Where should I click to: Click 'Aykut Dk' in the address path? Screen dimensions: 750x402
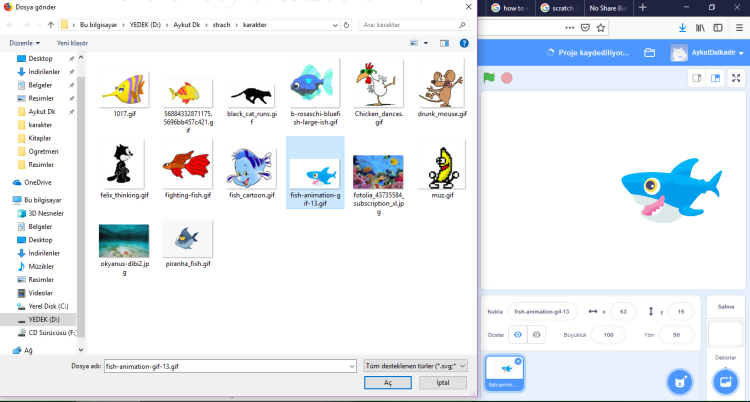[187, 25]
